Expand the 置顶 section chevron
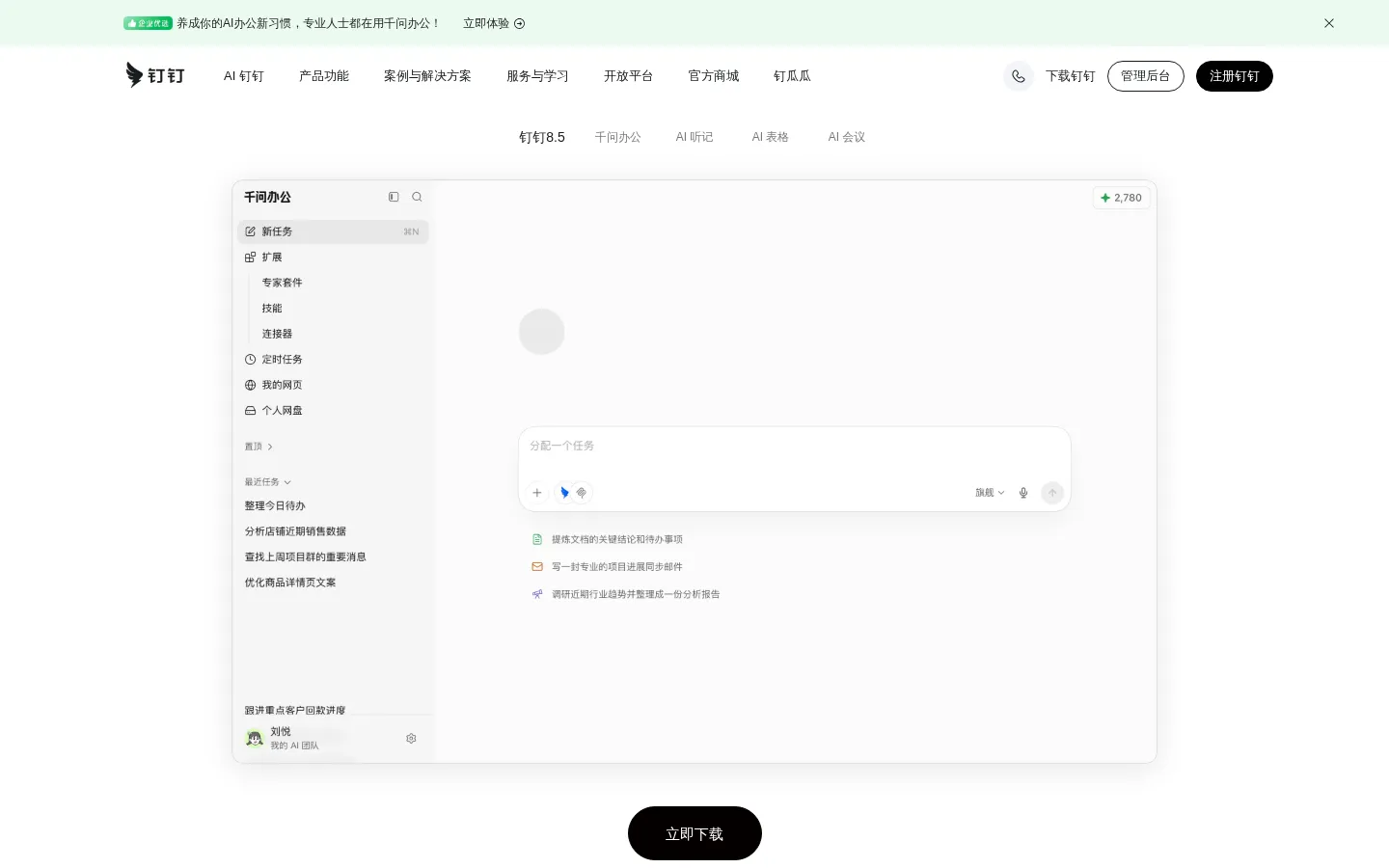Viewport: 1389px width, 868px height. pos(270,447)
